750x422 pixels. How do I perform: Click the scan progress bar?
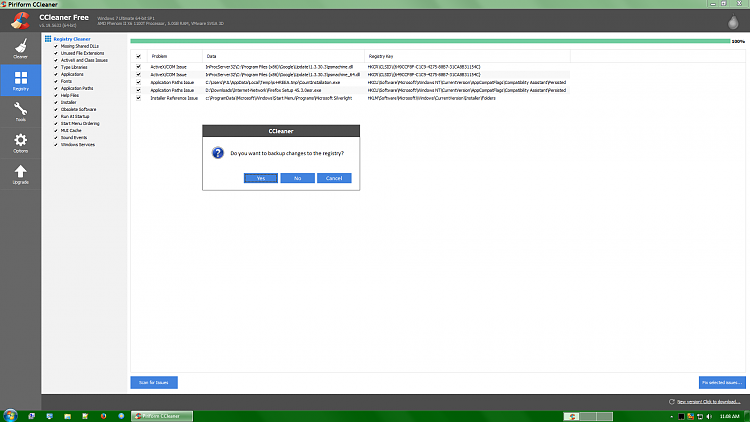click(430, 41)
